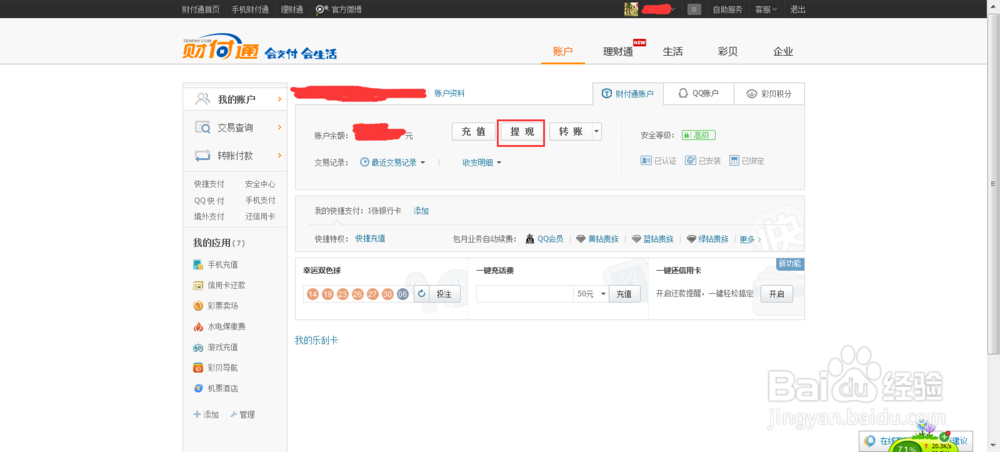The height and width of the screenshot is (452, 1000).
Task: Select lottery ball number 14
Action: click(312, 294)
